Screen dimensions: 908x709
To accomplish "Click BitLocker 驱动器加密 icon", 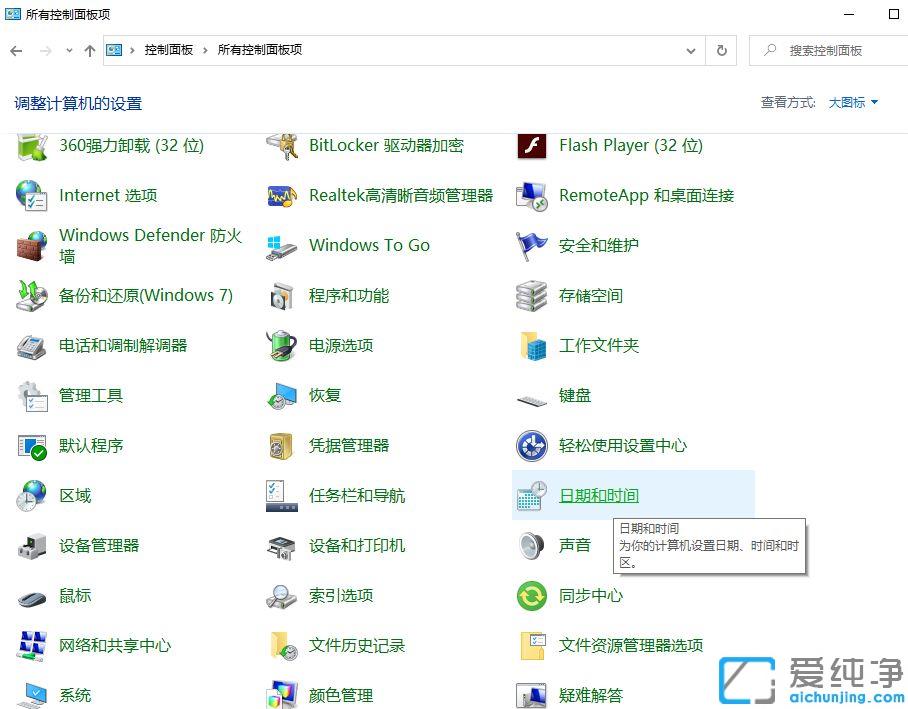I will point(282,146).
